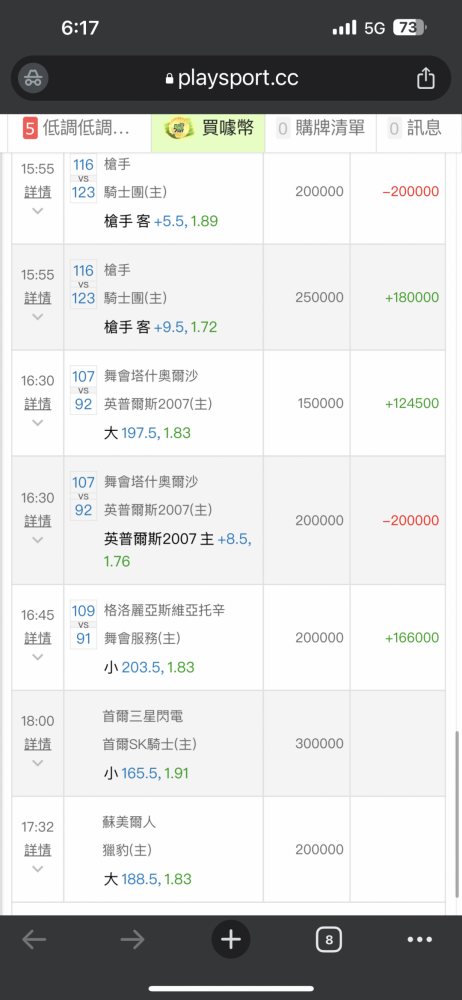The image size is (462, 1000).
Task: Open 詳情 link for 17:32 match
Action: (x=38, y=849)
